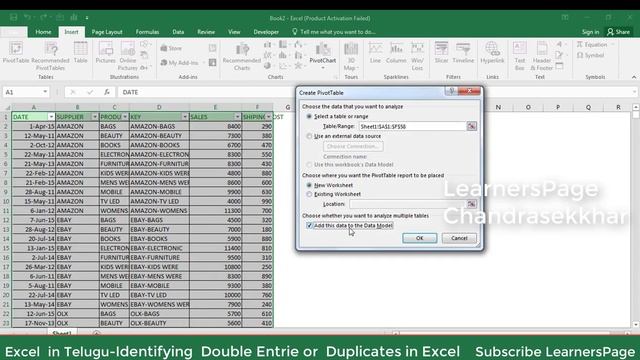Open the Store add-ins

pyautogui.click(x=171, y=48)
